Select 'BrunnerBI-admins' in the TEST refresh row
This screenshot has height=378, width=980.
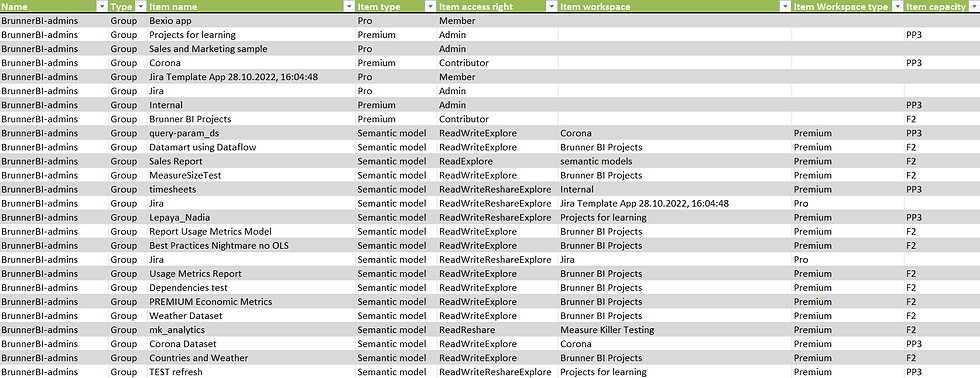click(x=54, y=372)
